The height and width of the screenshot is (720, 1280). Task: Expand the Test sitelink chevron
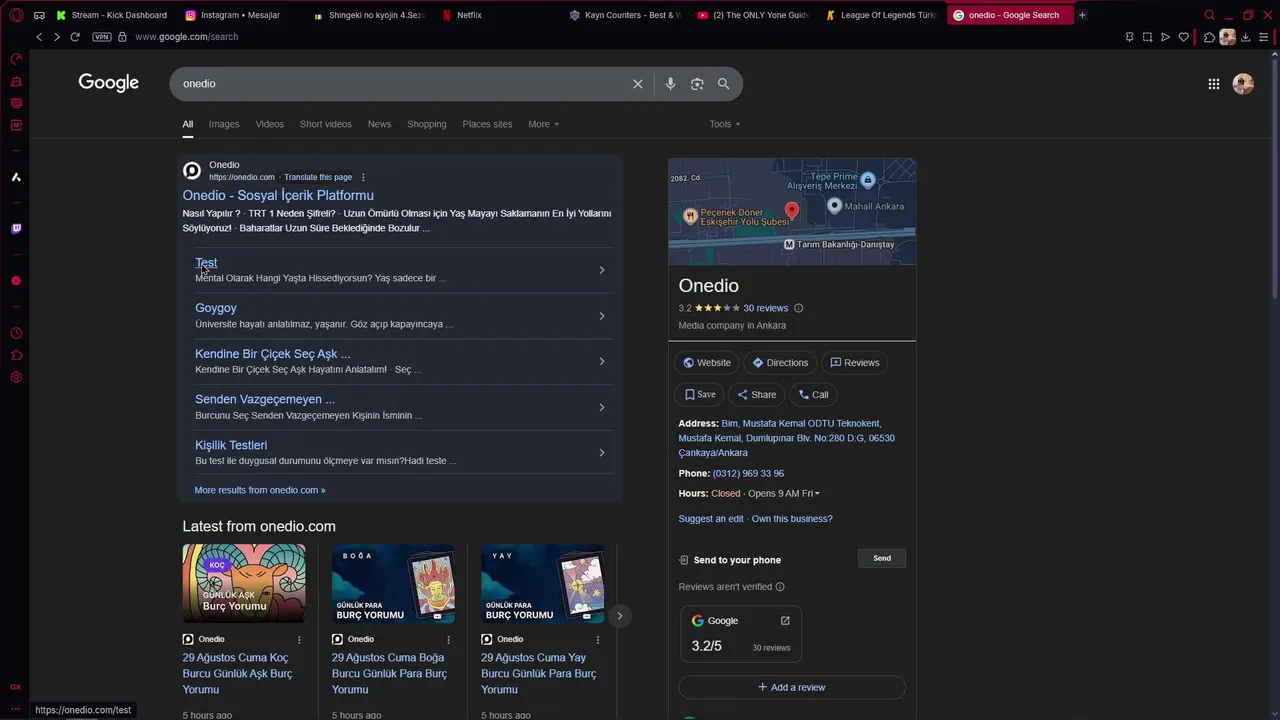tap(601, 270)
